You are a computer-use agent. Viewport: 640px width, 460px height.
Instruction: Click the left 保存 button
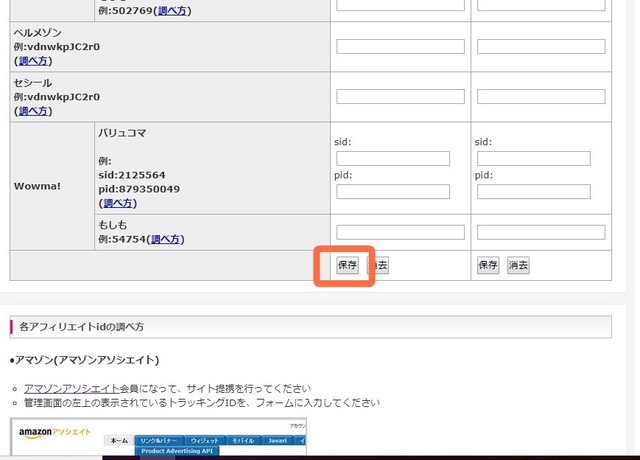point(347,265)
